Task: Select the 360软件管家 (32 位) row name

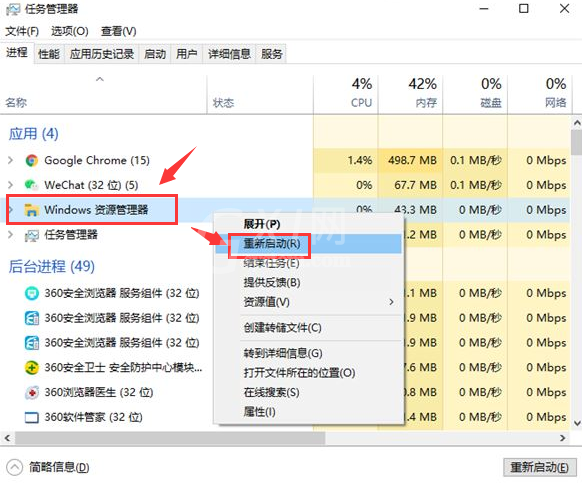Action: (x=94, y=417)
